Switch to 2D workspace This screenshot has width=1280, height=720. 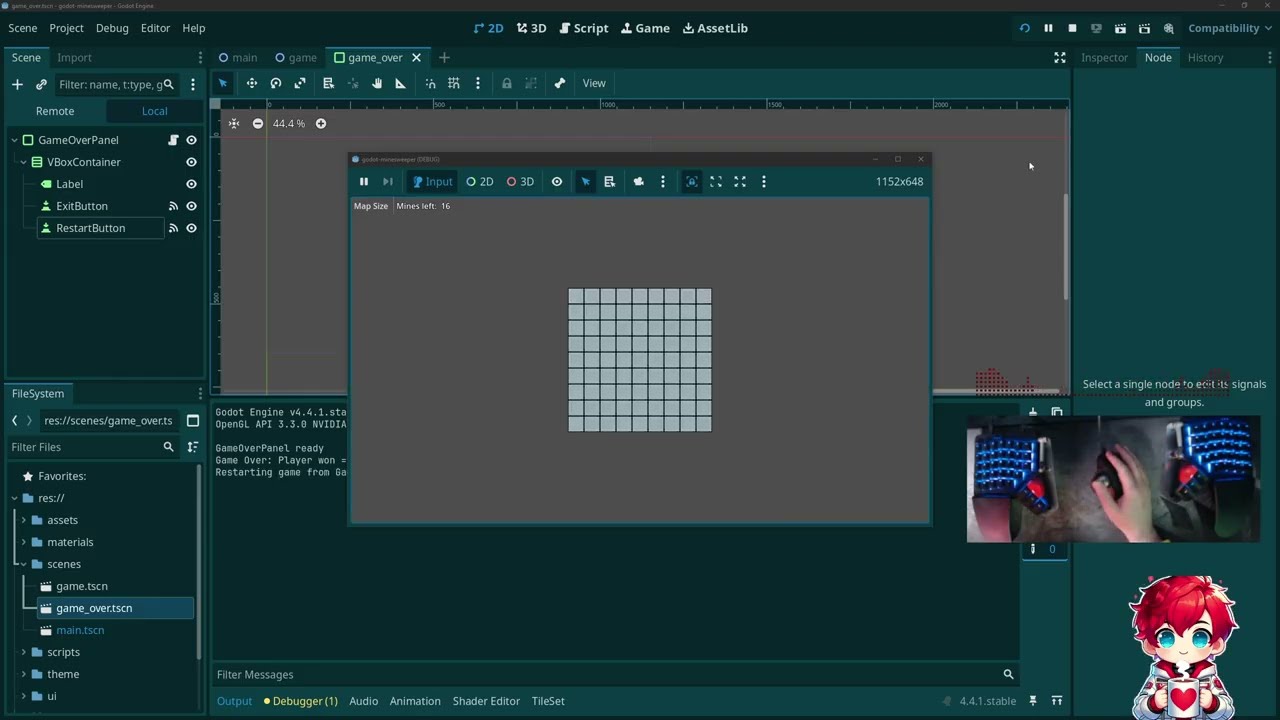click(488, 28)
